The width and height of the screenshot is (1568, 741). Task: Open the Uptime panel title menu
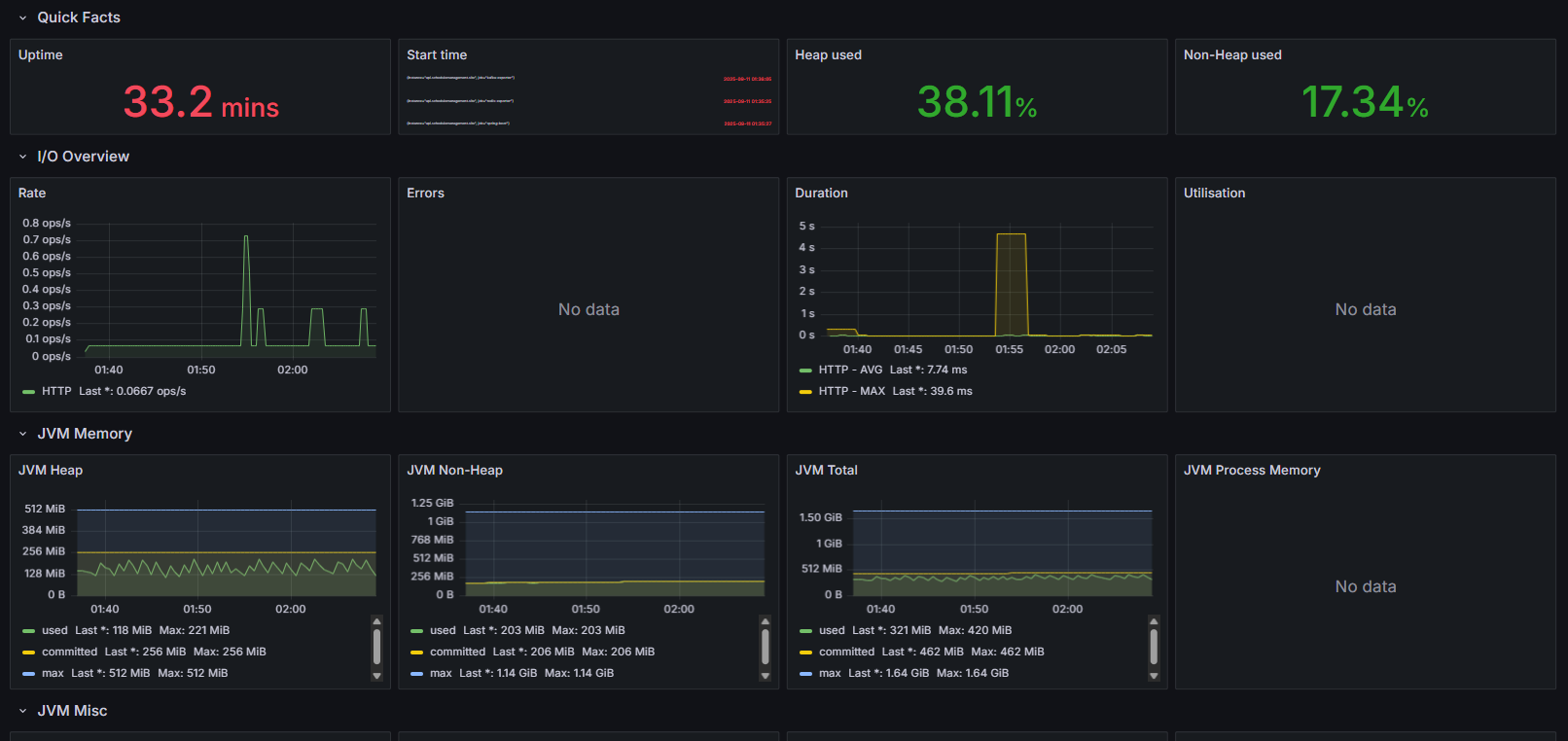click(41, 54)
